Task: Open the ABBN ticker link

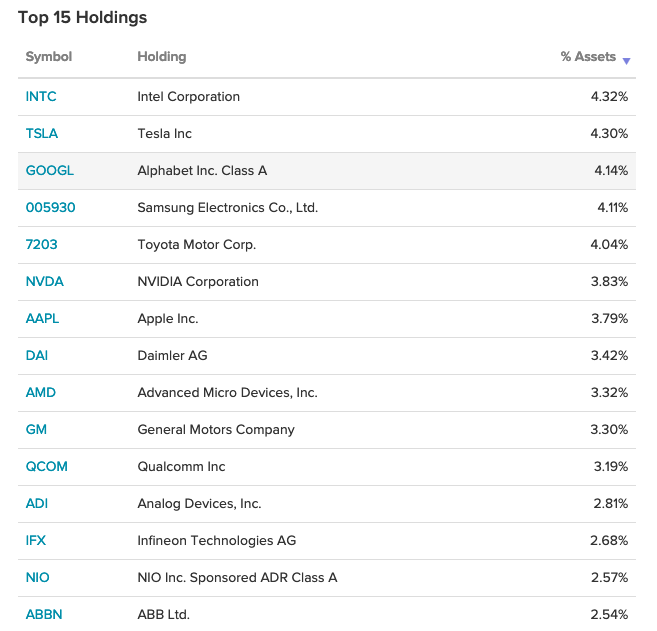Action: pyautogui.click(x=44, y=615)
